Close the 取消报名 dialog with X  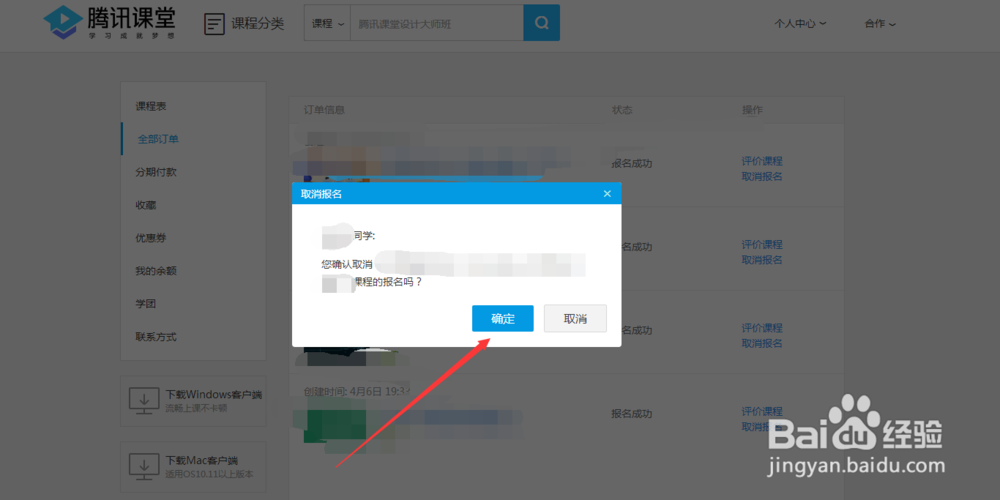[x=607, y=194]
